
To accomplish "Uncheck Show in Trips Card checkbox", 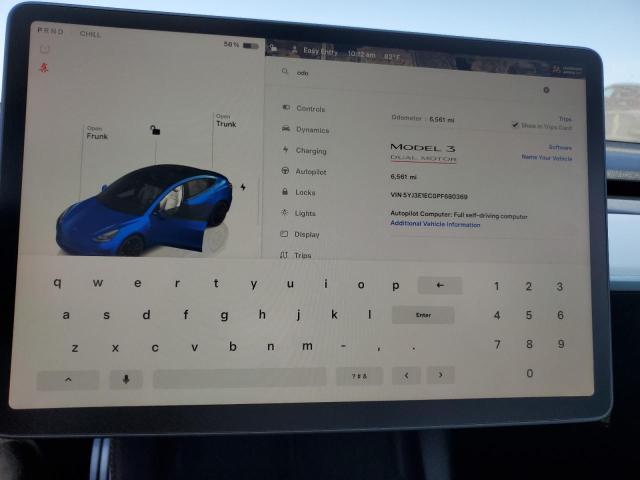I will tap(515, 126).
